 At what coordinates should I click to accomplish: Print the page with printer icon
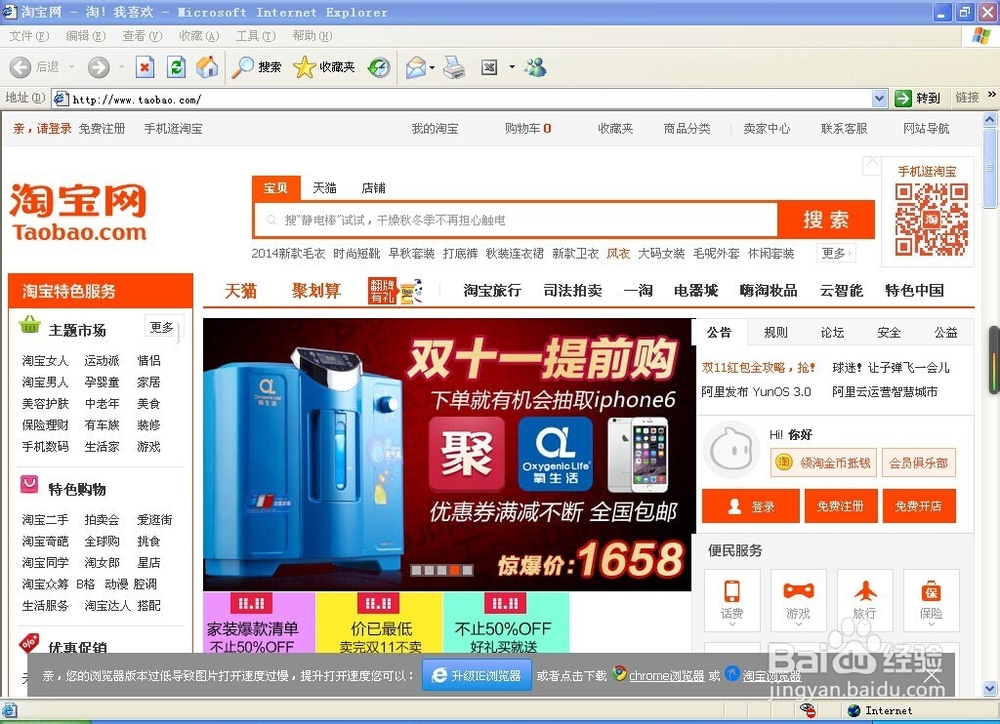(x=454, y=67)
